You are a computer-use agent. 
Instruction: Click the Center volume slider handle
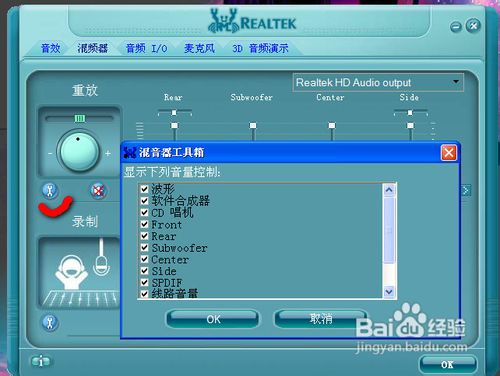point(332,125)
